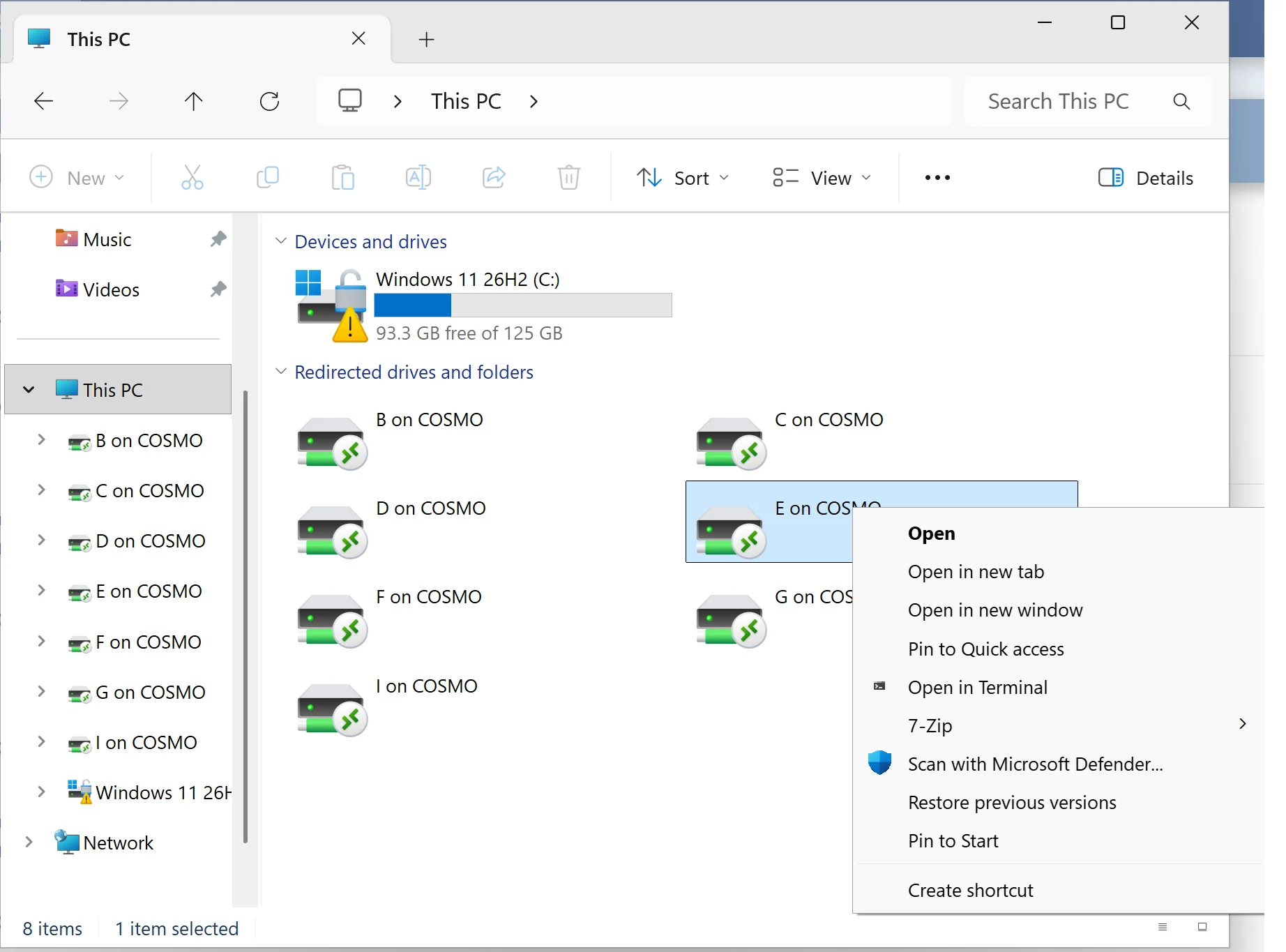The height and width of the screenshot is (952, 1286).
Task: Open the Sort dropdown
Action: tap(683, 178)
